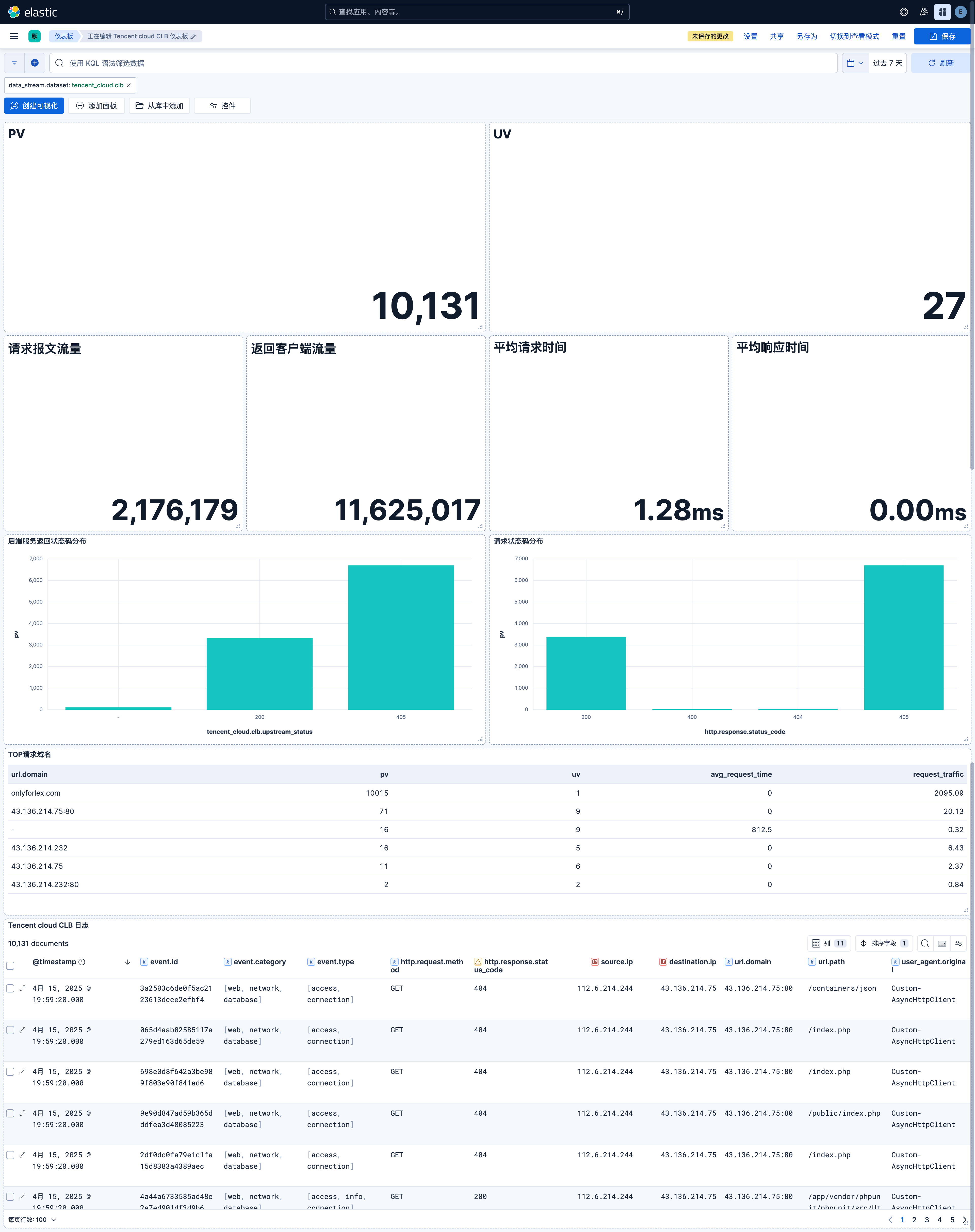Screen dimensions: 975x1232
Task: Open the url.path column header menu
Action: [826, 962]
